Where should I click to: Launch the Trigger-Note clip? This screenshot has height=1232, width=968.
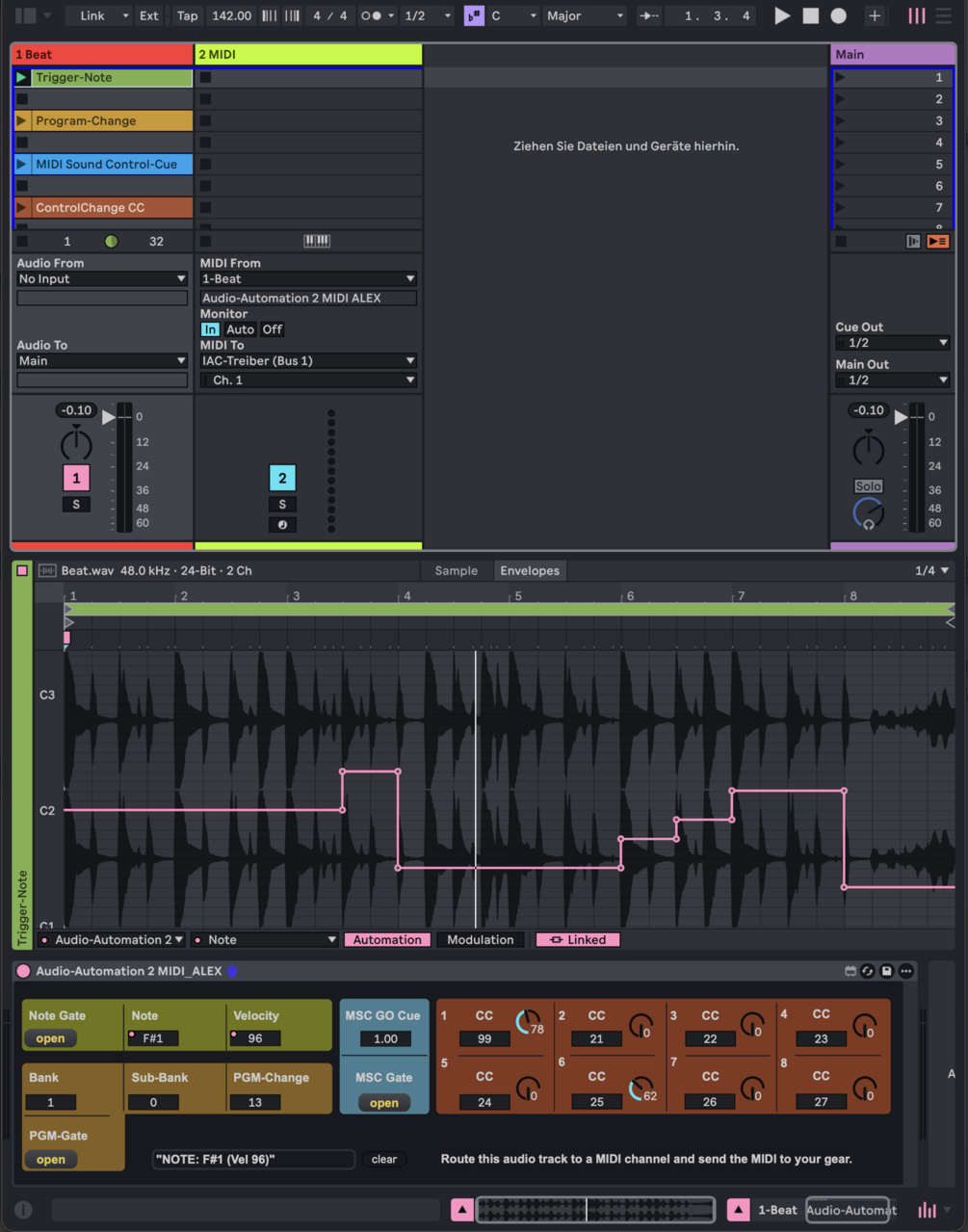pyautogui.click(x=21, y=77)
